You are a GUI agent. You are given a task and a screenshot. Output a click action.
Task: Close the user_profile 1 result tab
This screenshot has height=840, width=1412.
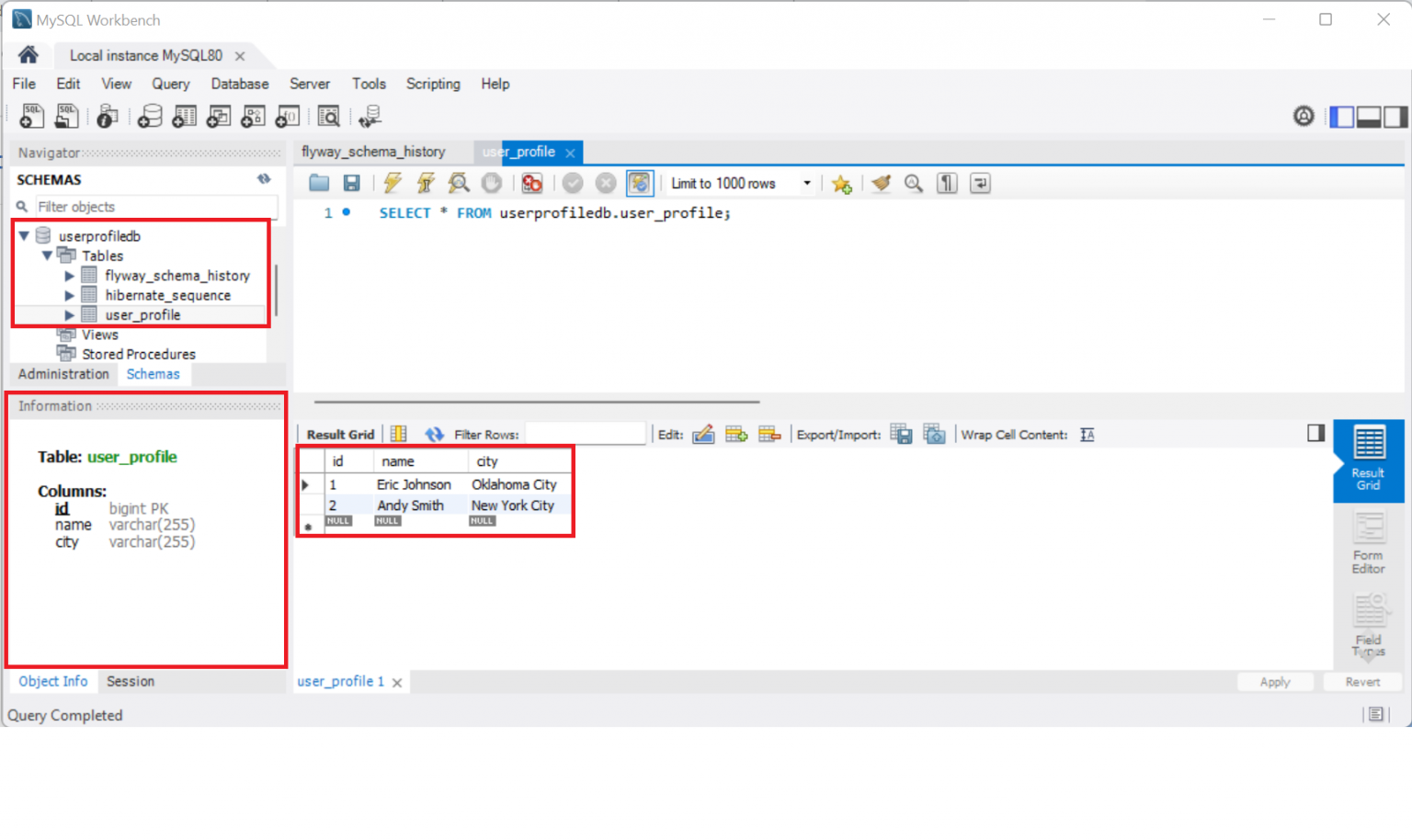tap(397, 683)
